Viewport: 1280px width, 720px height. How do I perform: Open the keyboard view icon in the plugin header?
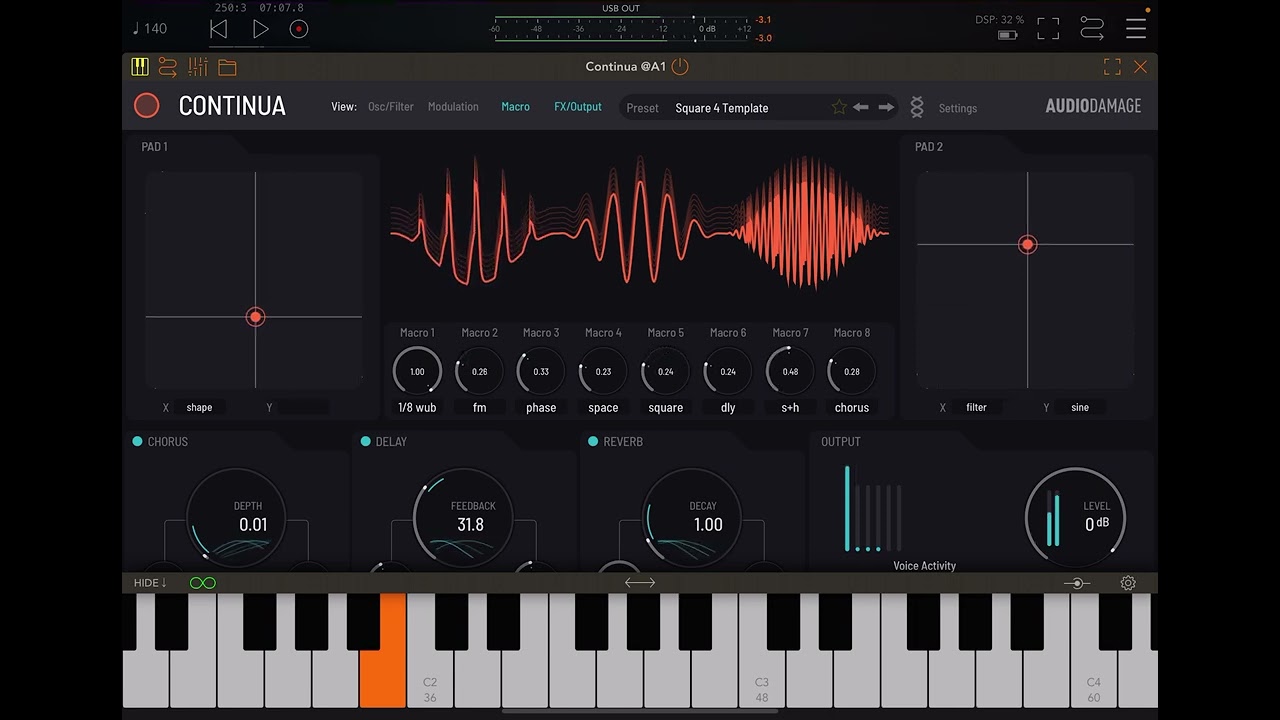[140, 67]
